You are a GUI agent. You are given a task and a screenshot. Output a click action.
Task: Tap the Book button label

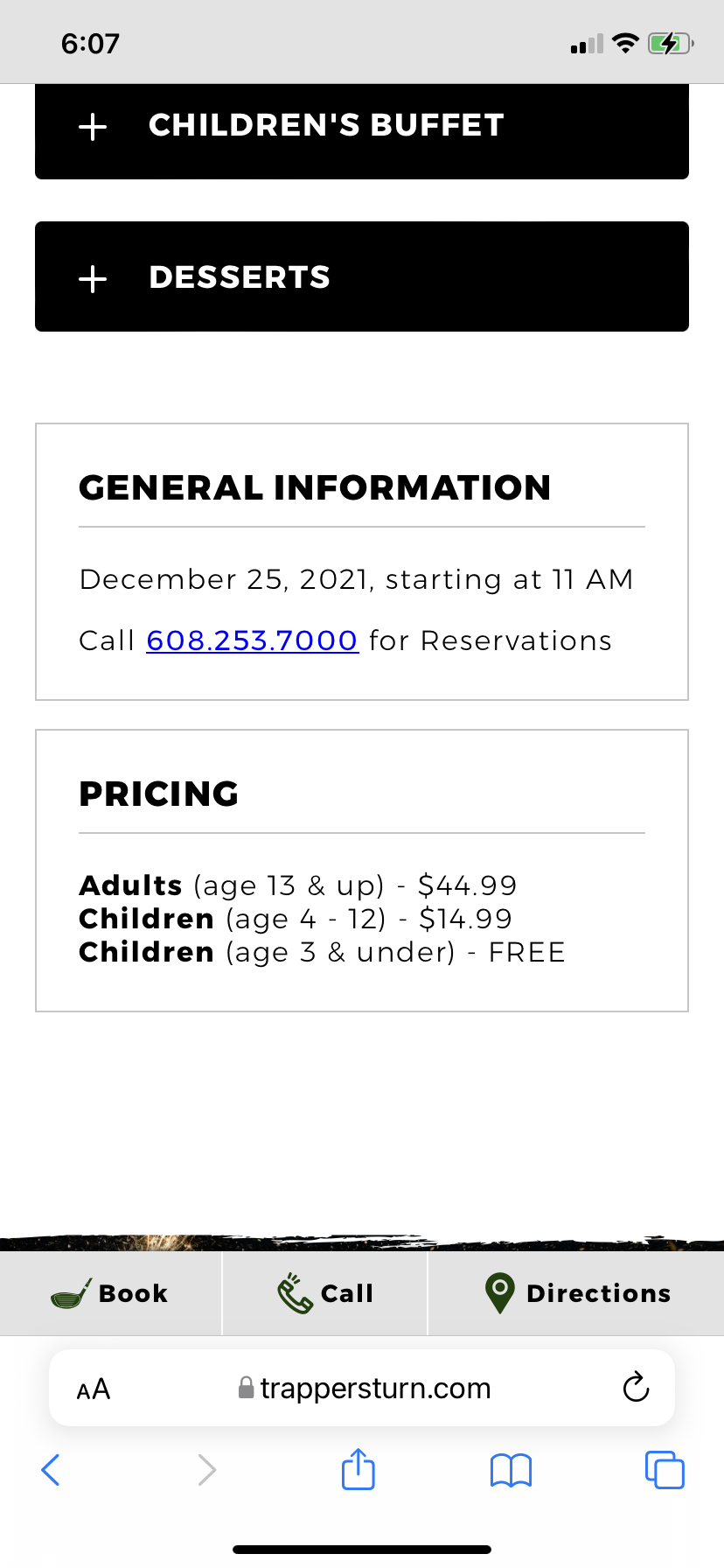pyautogui.click(x=133, y=1293)
